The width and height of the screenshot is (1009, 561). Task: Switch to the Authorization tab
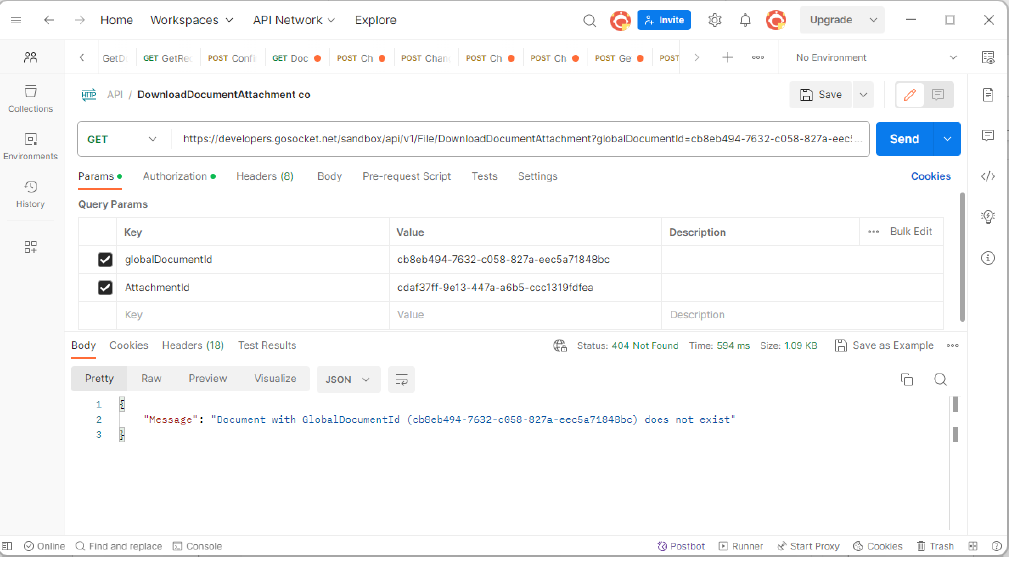tap(179, 176)
